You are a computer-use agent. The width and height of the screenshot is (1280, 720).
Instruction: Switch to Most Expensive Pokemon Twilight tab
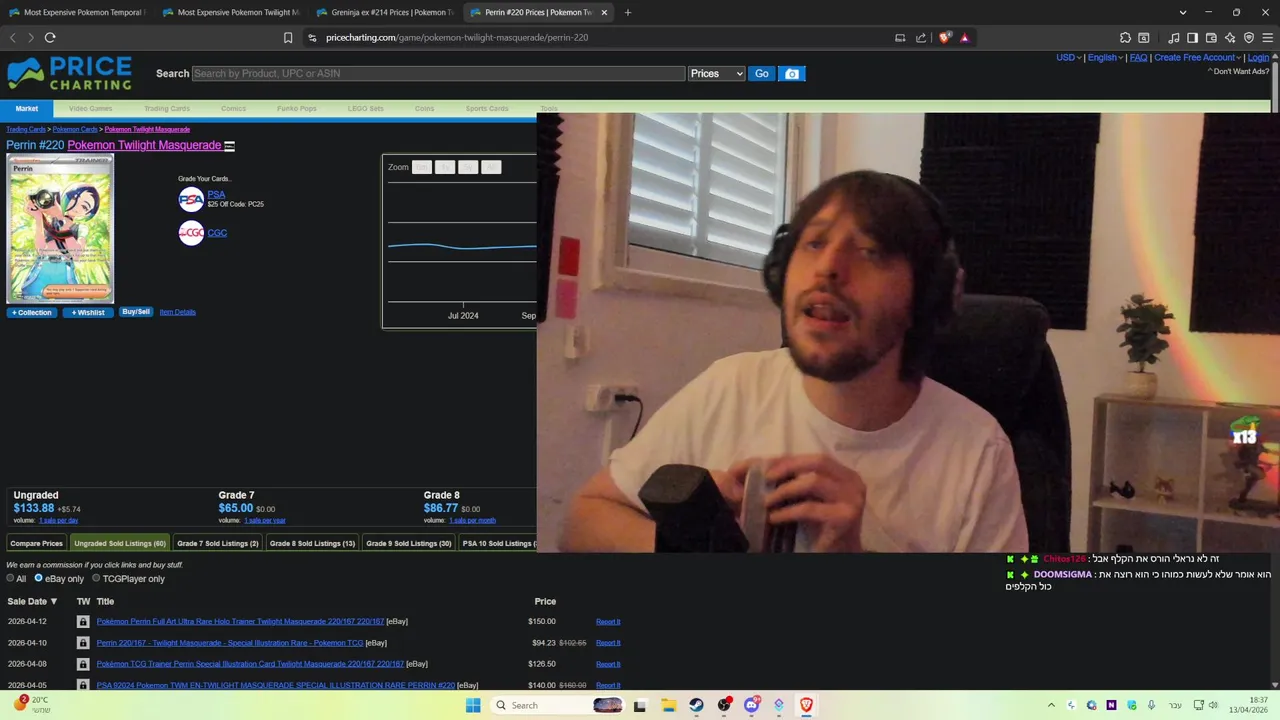(230, 12)
